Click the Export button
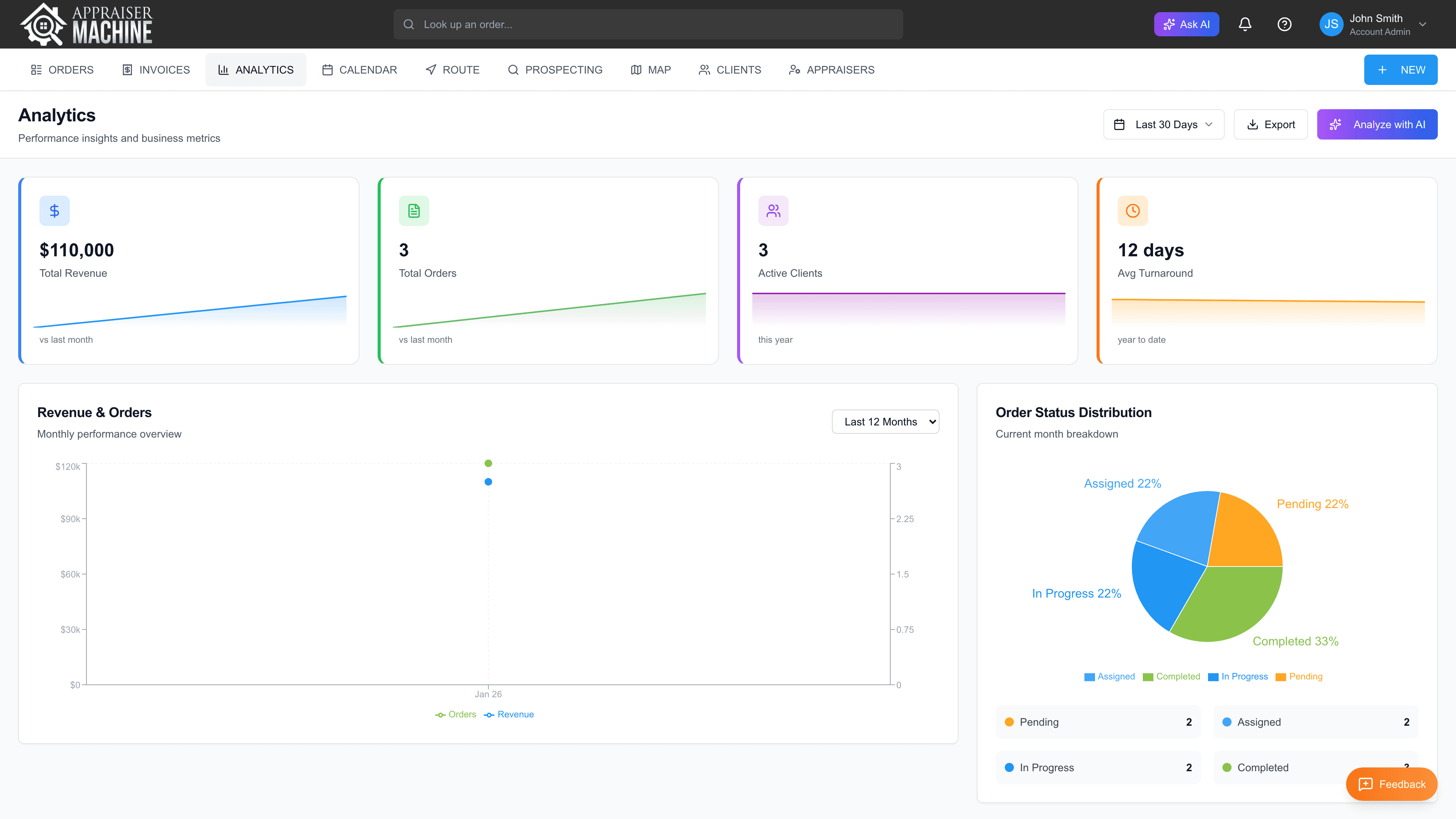Image resolution: width=1456 pixels, height=819 pixels. (x=1271, y=124)
